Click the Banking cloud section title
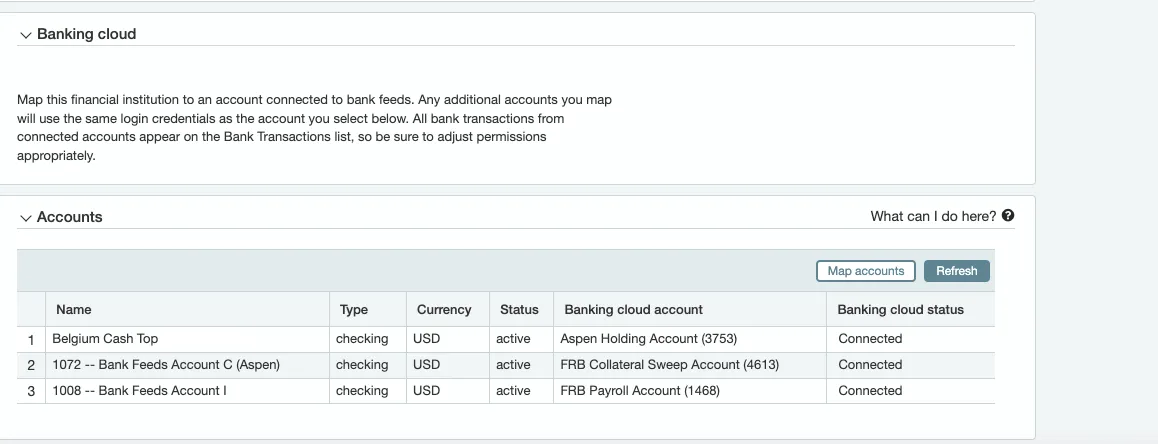 pos(86,34)
